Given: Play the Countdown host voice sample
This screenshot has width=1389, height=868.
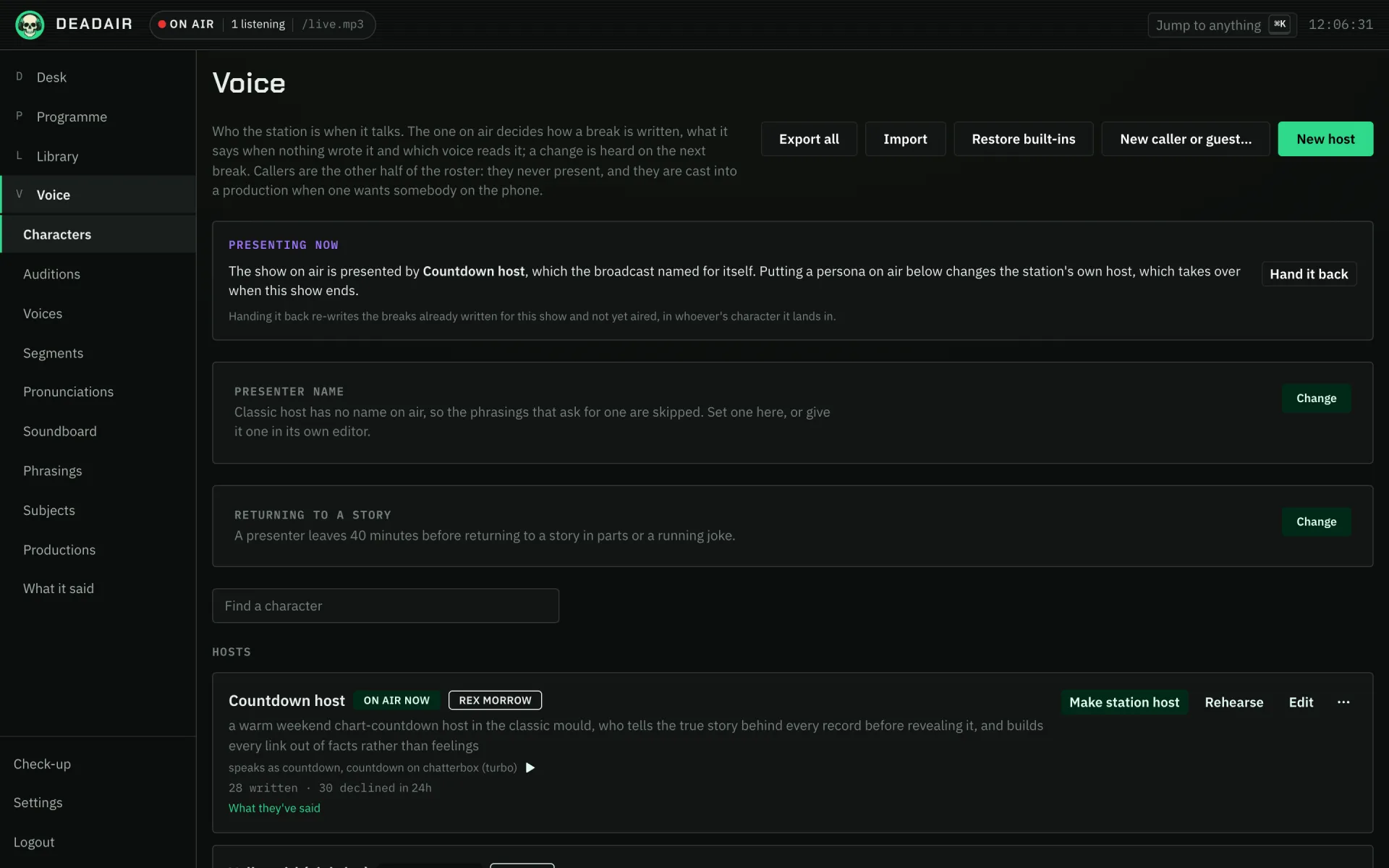Looking at the screenshot, I should click(x=530, y=767).
